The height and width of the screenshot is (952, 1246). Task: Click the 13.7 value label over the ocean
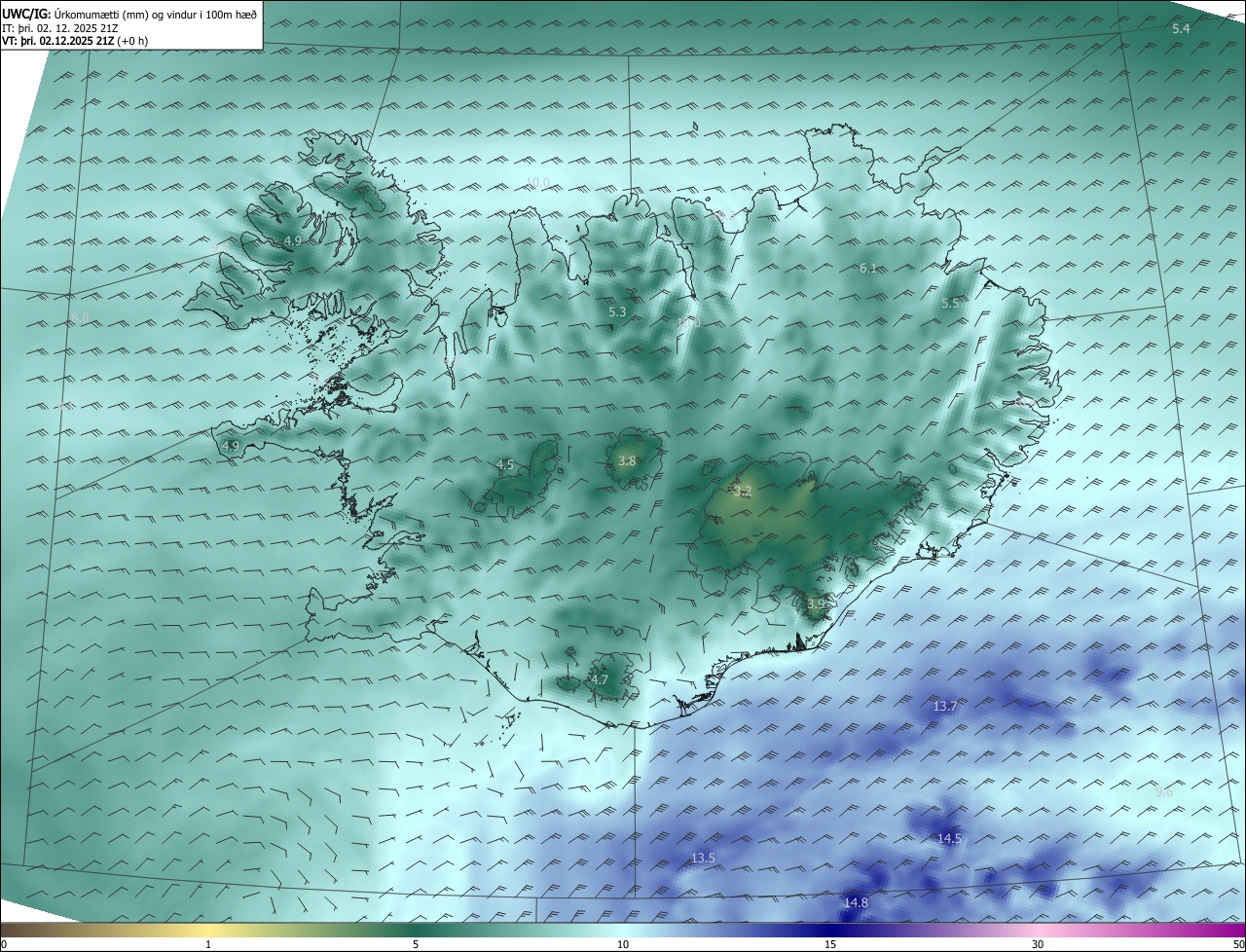tap(945, 707)
